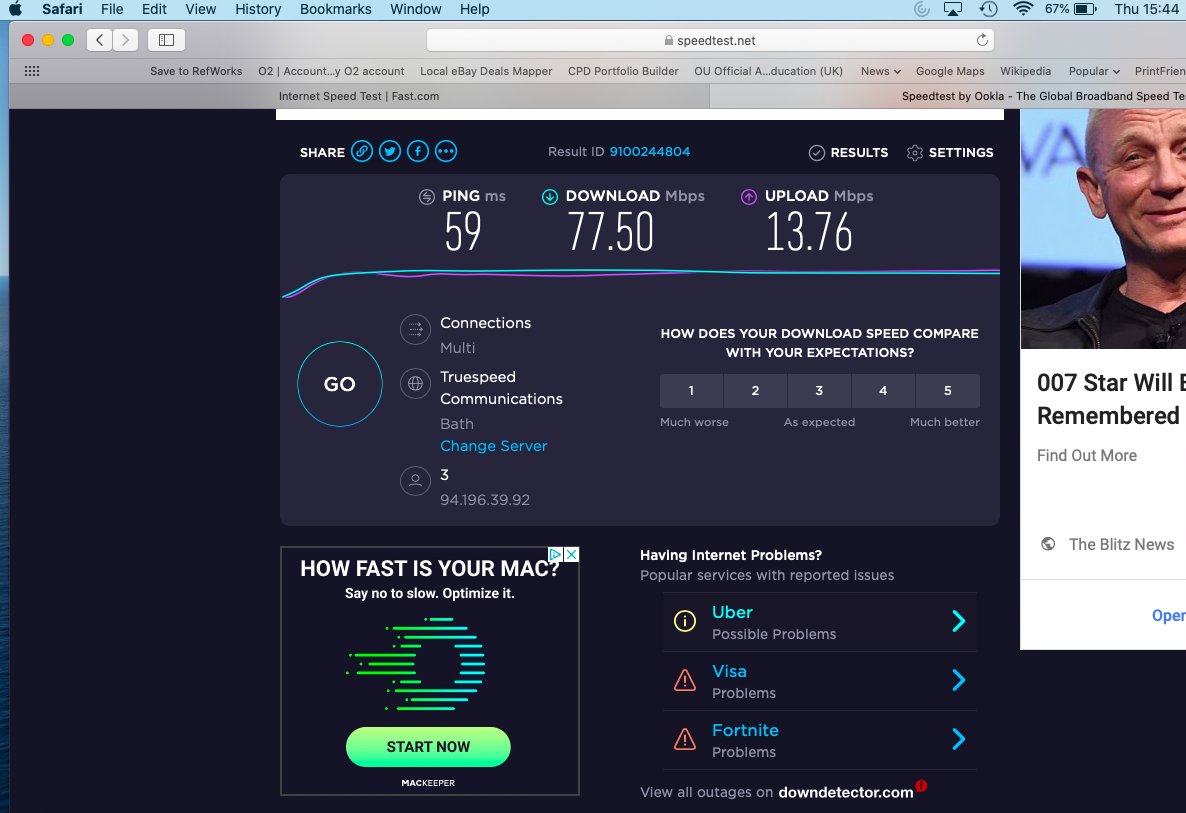Click The Blitz News advertiser label
Image resolution: width=1186 pixels, height=813 pixels.
pos(1121,545)
